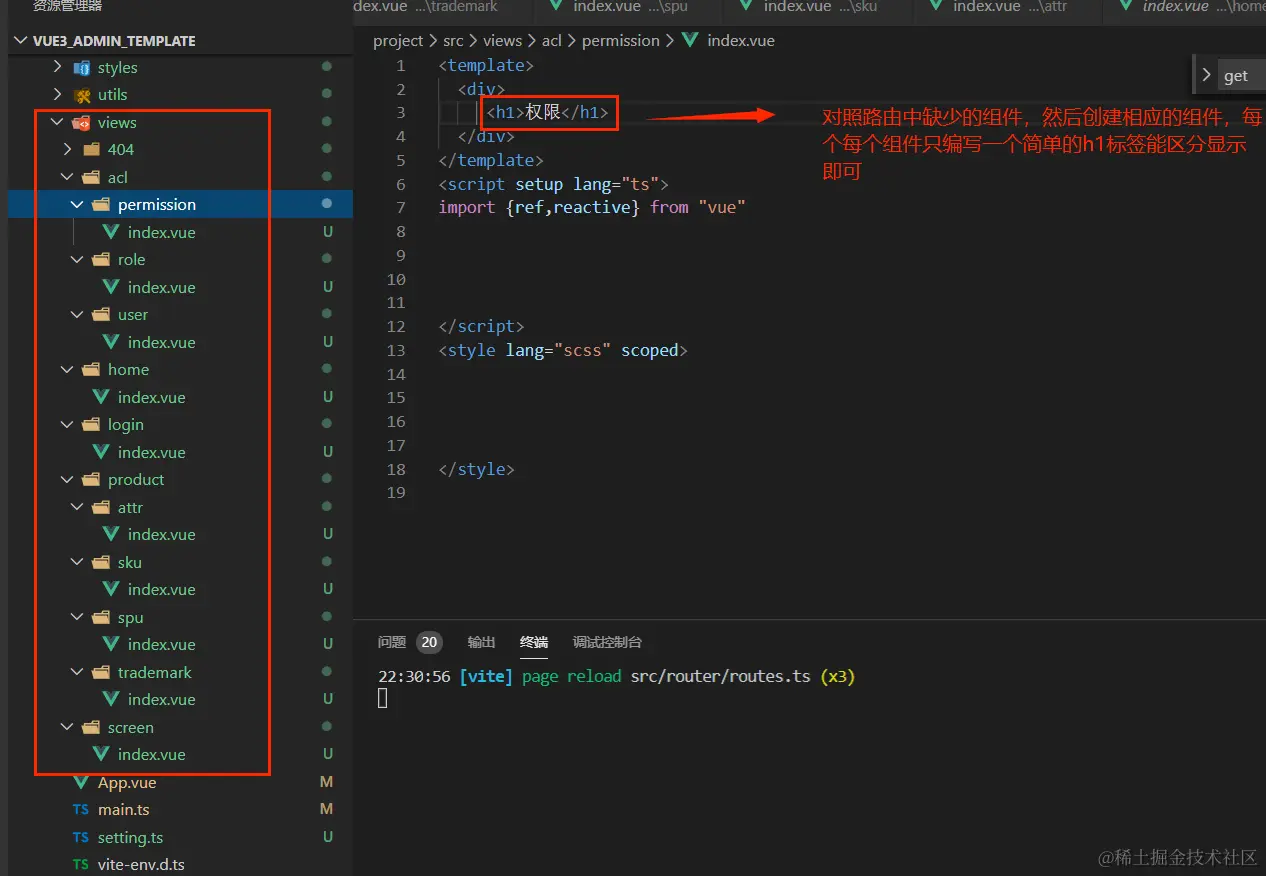1266x876 pixels.
Task: Click the 404 folder icon
Action: point(92,149)
